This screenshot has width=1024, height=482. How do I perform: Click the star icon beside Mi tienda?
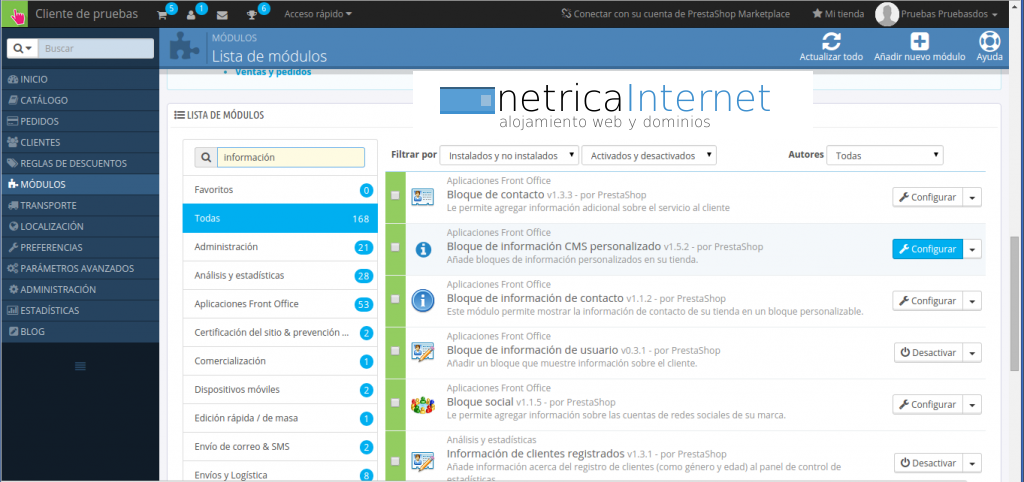click(x=817, y=14)
